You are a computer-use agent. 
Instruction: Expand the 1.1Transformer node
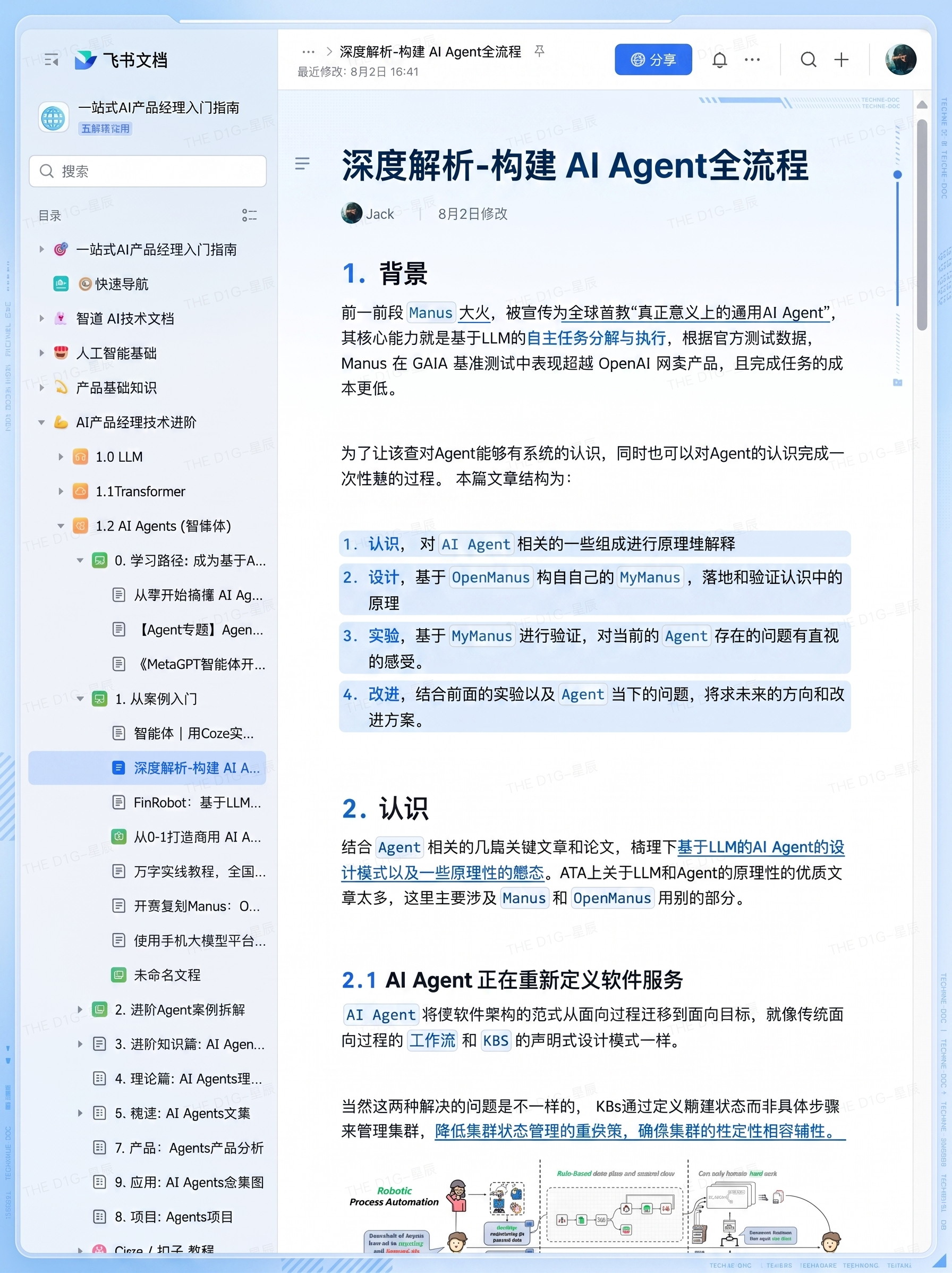(61, 491)
